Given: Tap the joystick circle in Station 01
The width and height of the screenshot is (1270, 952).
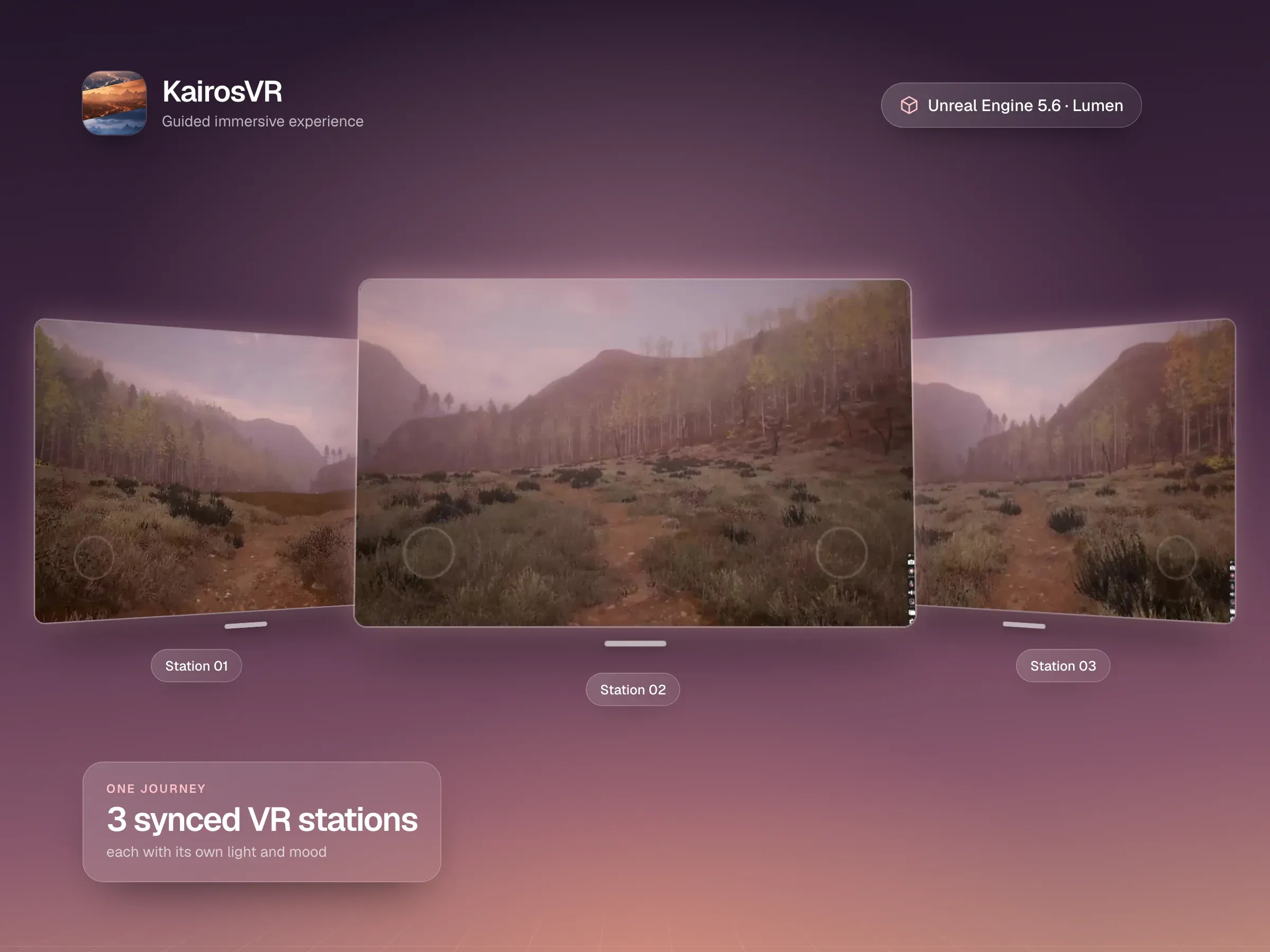Looking at the screenshot, I should click(94, 557).
